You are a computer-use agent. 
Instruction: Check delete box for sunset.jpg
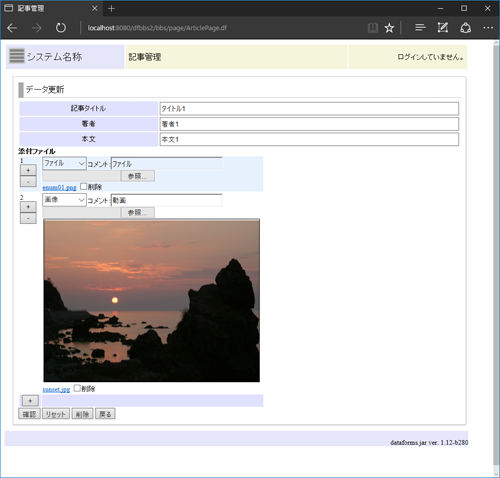click(x=77, y=388)
